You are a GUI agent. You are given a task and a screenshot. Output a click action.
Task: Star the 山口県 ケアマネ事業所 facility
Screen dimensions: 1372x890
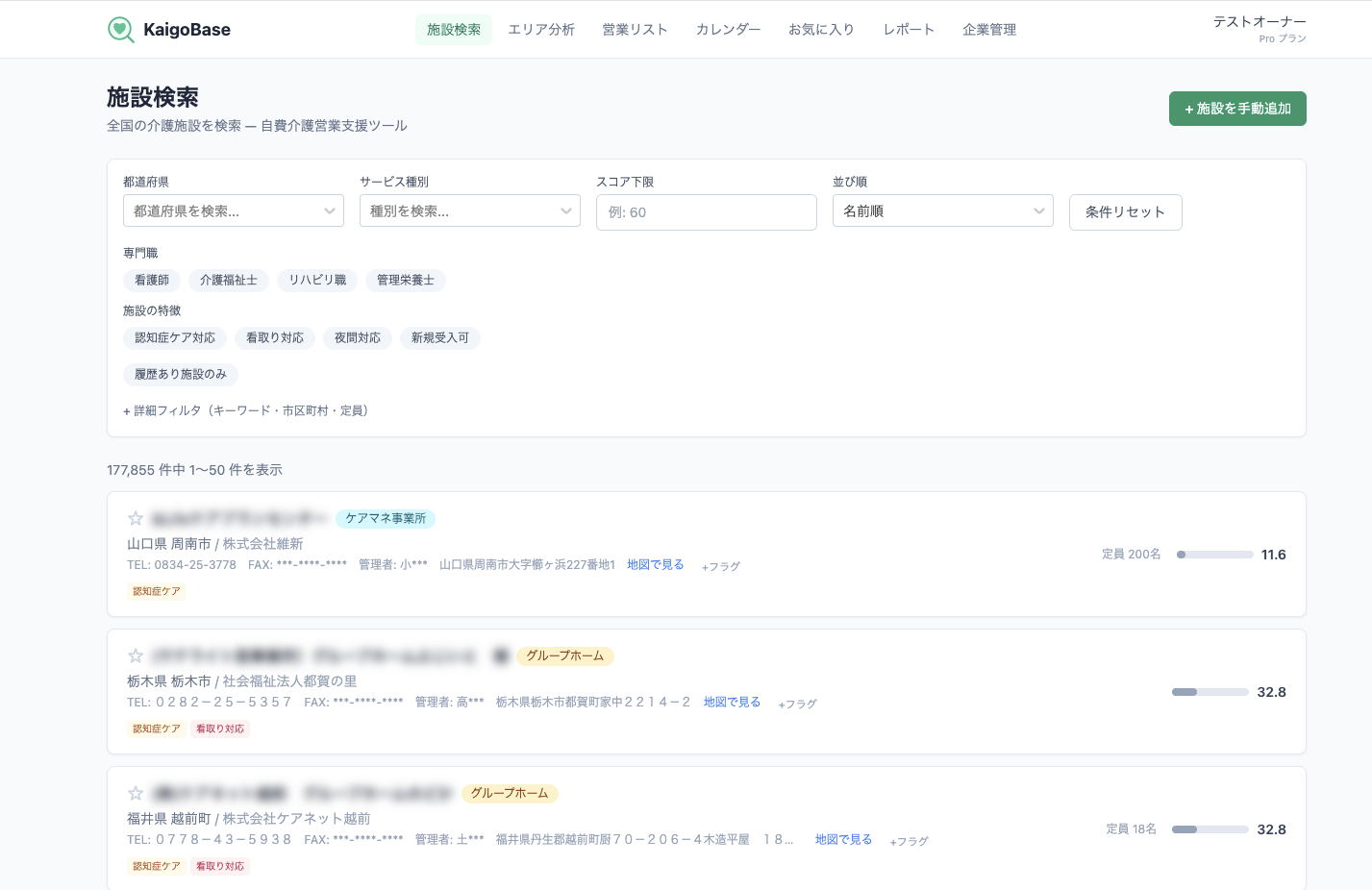(x=135, y=518)
